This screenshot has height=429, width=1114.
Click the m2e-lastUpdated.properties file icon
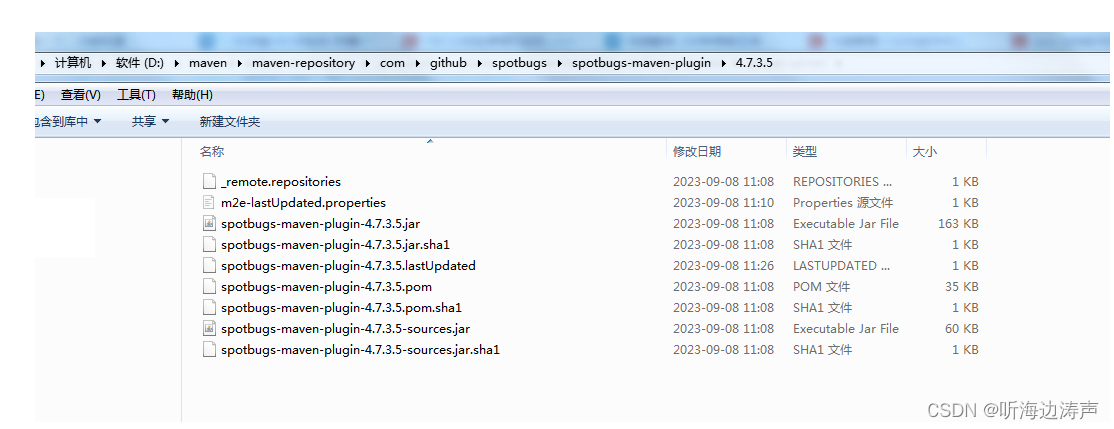pyautogui.click(x=209, y=202)
